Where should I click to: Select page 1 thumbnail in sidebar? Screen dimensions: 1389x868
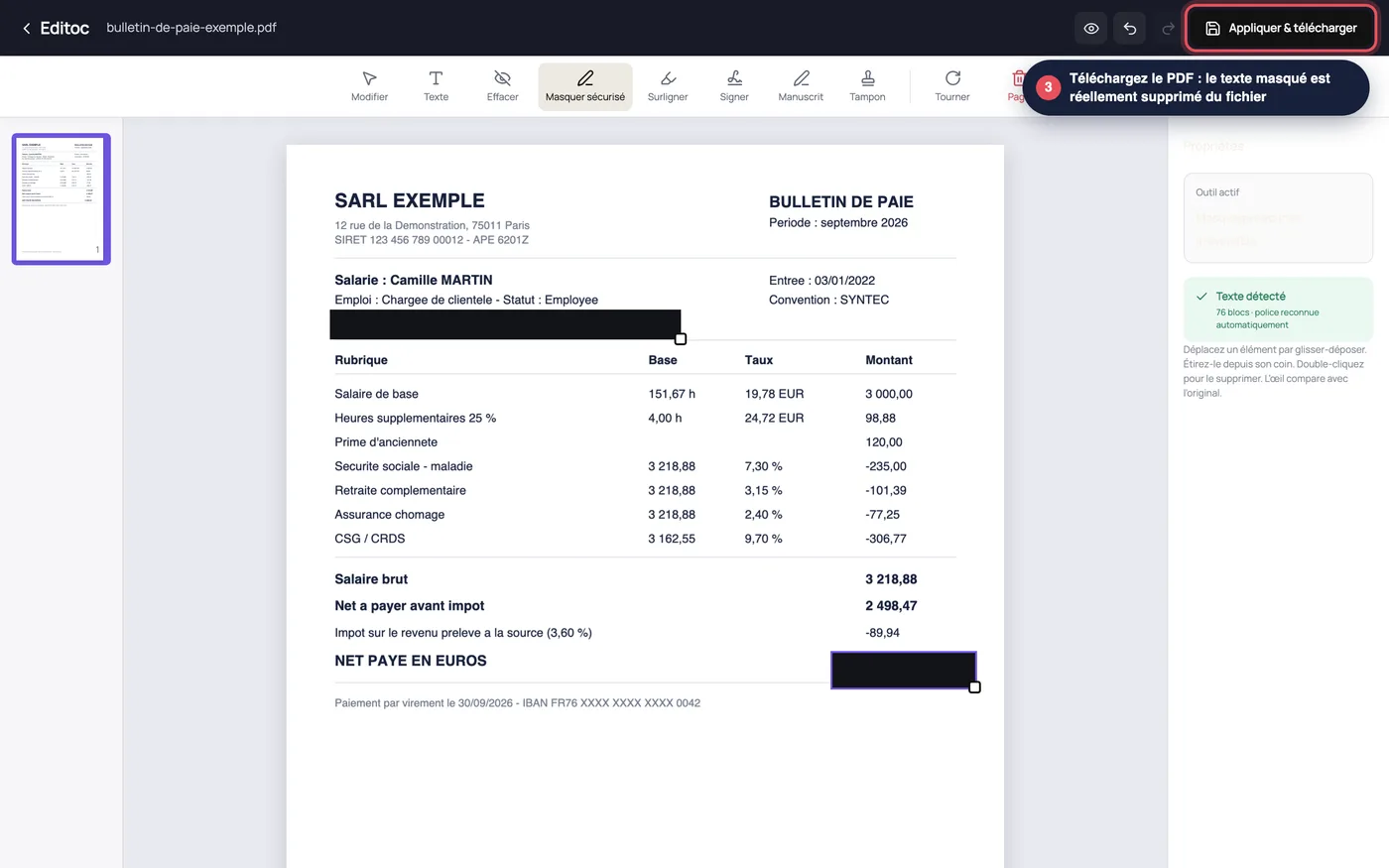click(x=62, y=198)
